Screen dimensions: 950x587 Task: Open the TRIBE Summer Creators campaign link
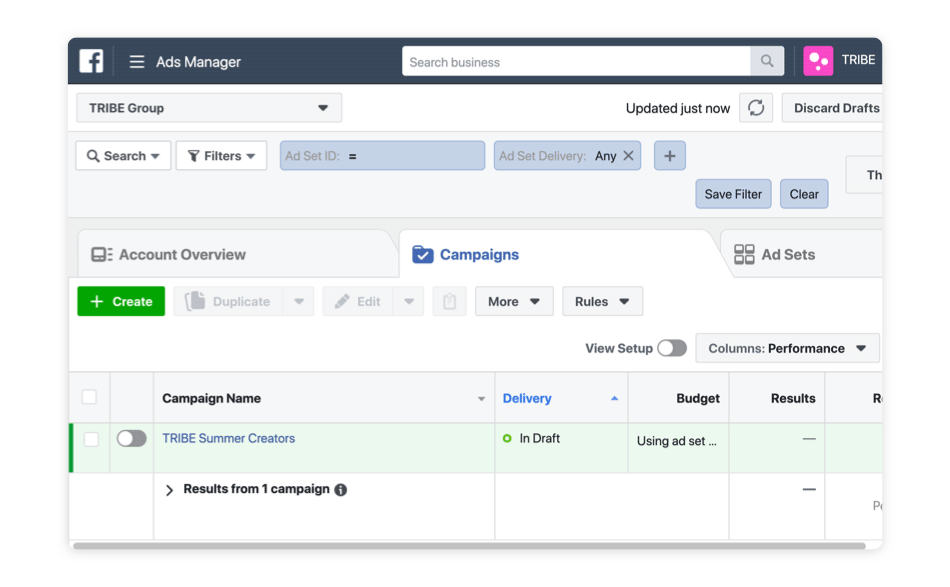pyautogui.click(x=228, y=438)
